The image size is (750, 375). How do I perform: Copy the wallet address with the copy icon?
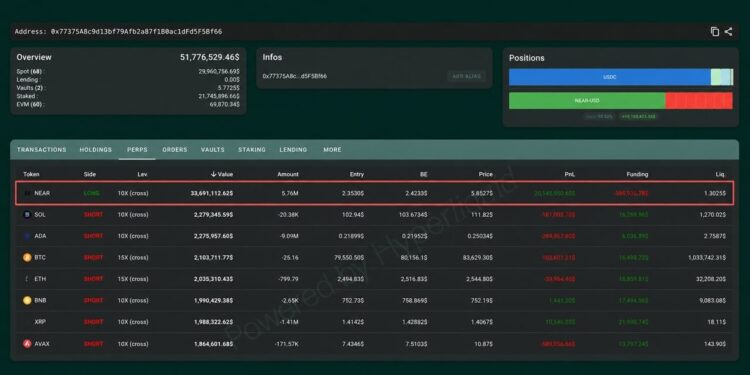[x=715, y=32]
